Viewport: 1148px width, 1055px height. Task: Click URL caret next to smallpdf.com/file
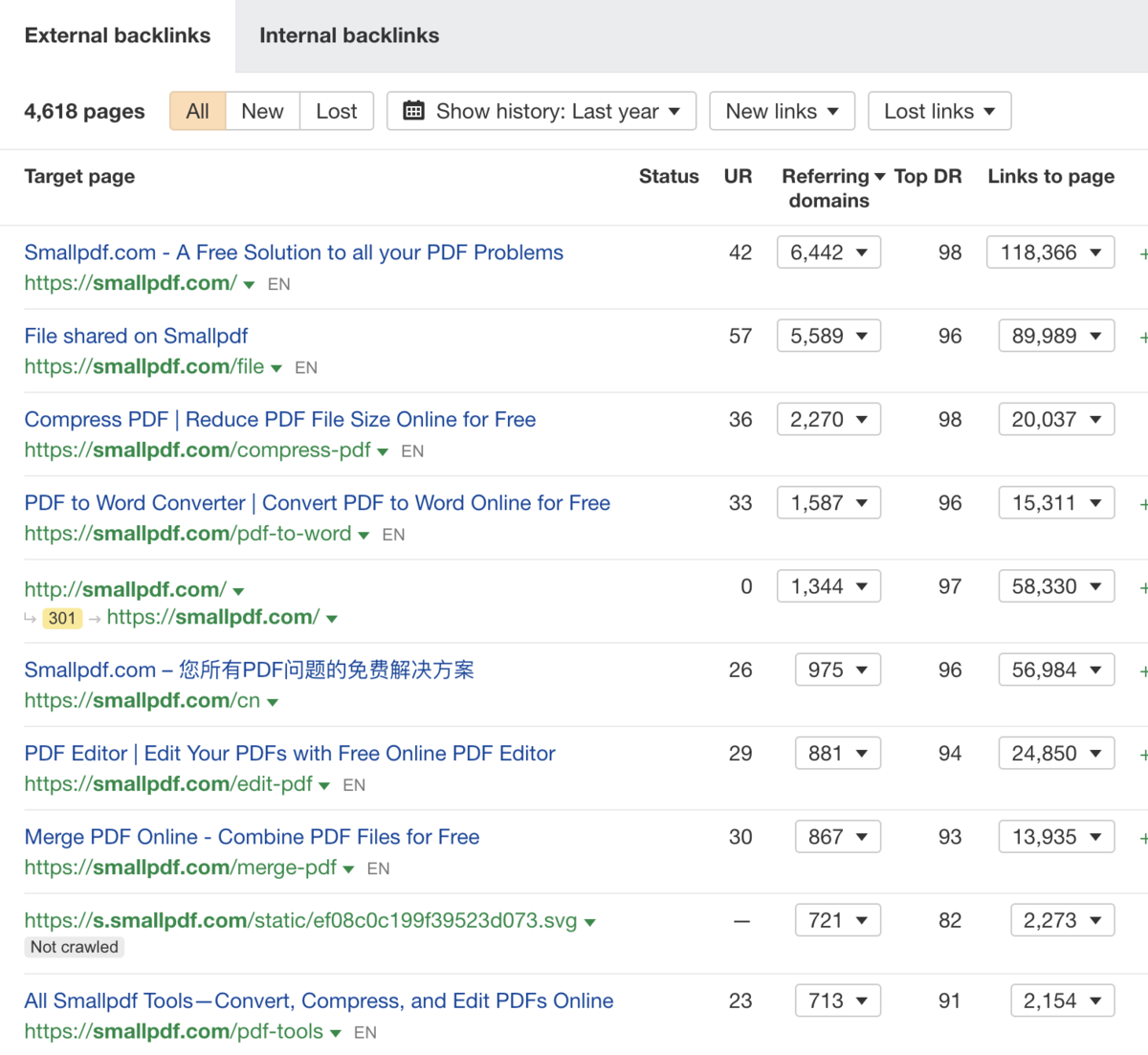[276, 368]
